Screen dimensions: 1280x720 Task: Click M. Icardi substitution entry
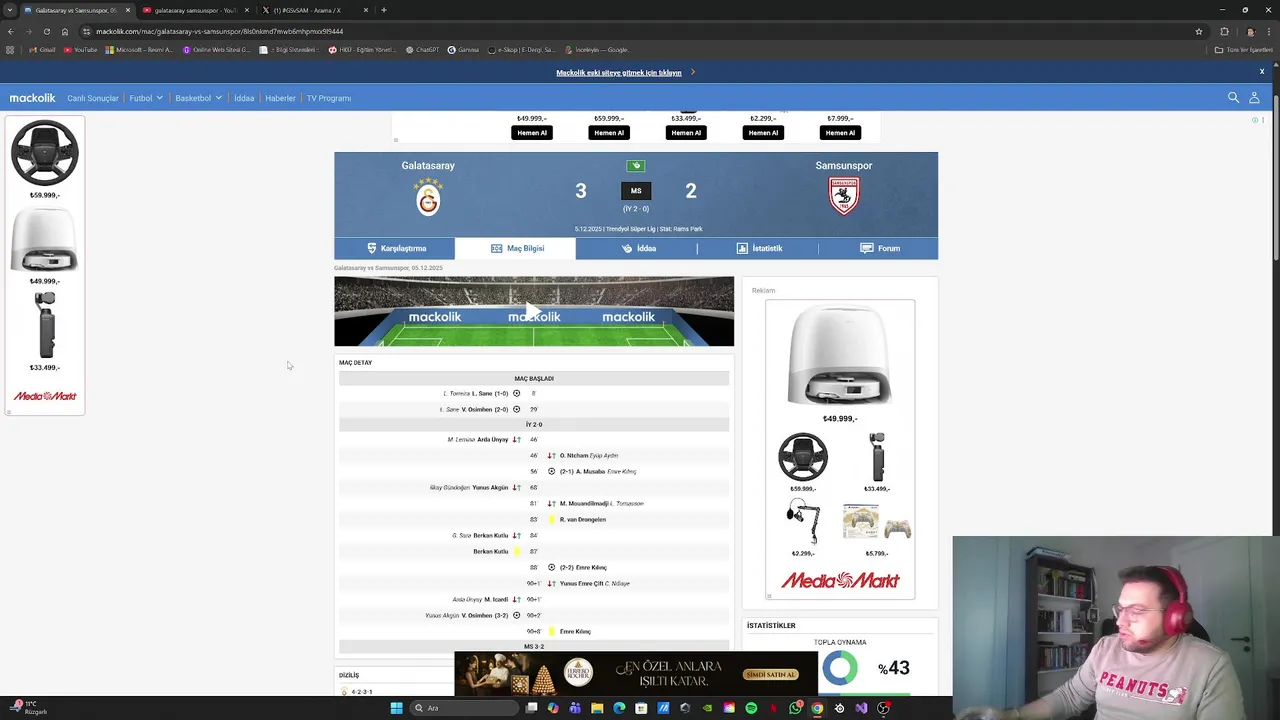click(496, 599)
